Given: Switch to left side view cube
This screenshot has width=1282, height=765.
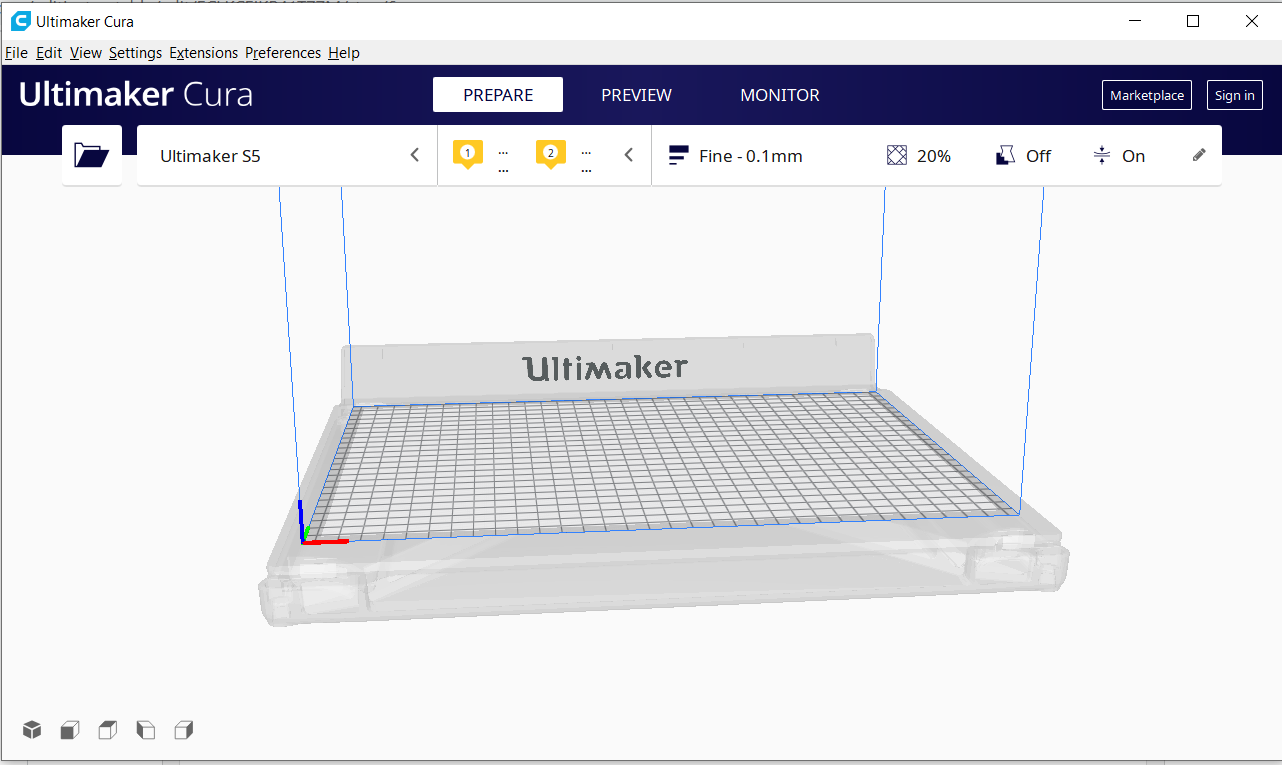Looking at the screenshot, I should point(146,730).
